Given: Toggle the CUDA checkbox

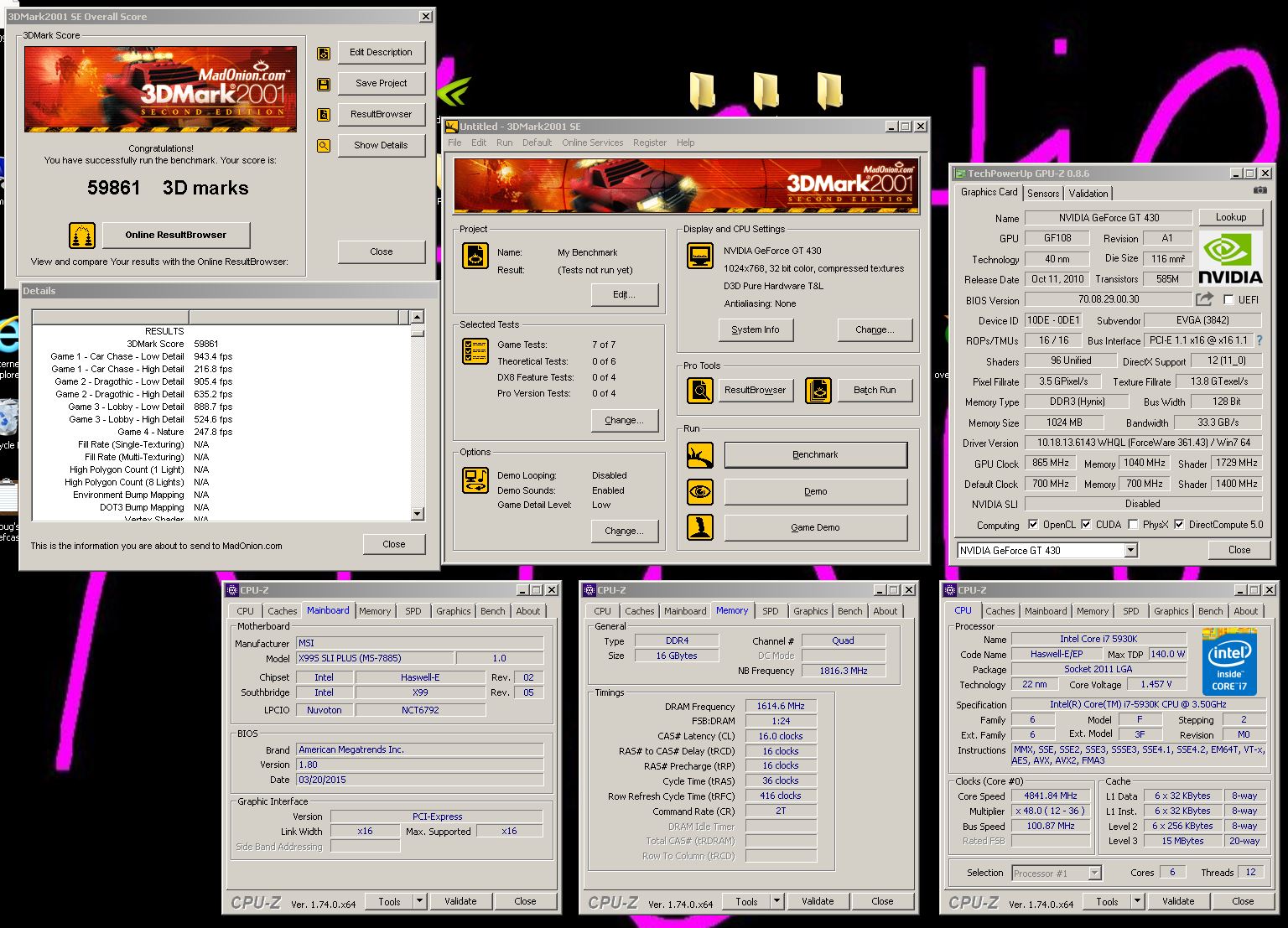Looking at the screenshot, I should 1086,525.
